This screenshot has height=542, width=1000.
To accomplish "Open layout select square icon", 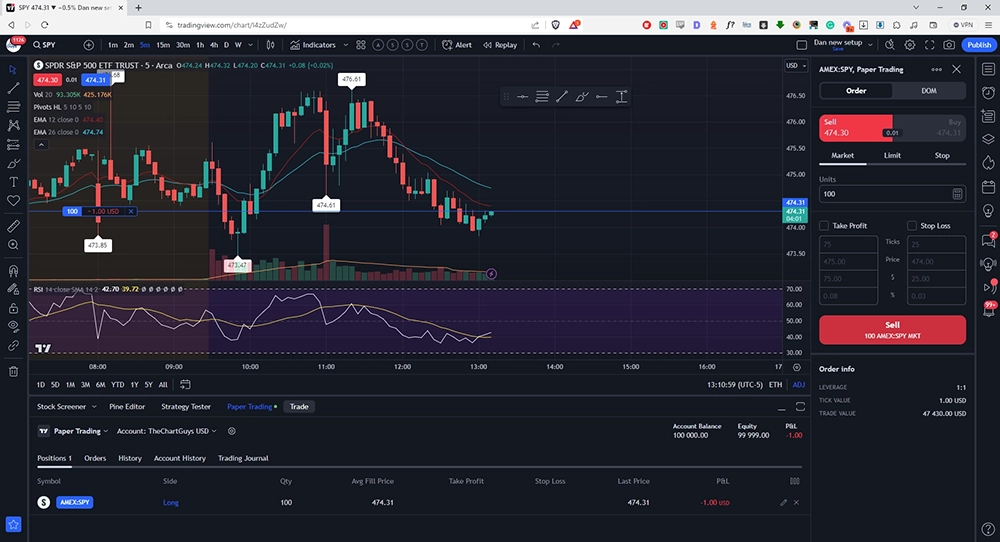I will (802, 45).
